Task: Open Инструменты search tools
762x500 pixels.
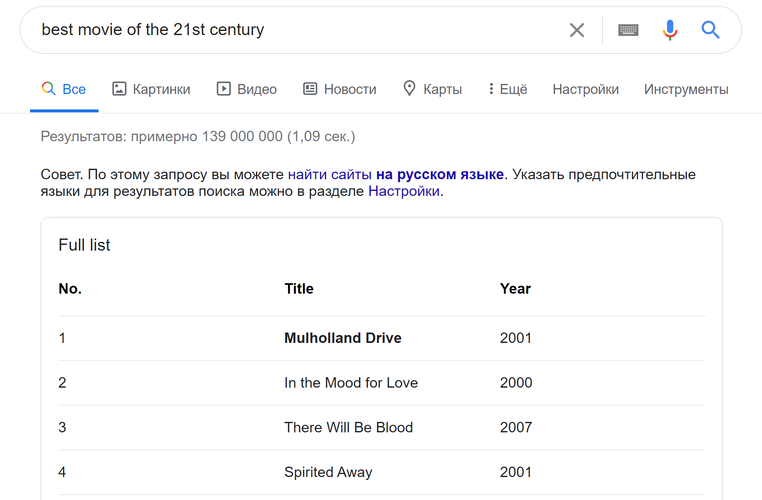Action: (686, 89)
